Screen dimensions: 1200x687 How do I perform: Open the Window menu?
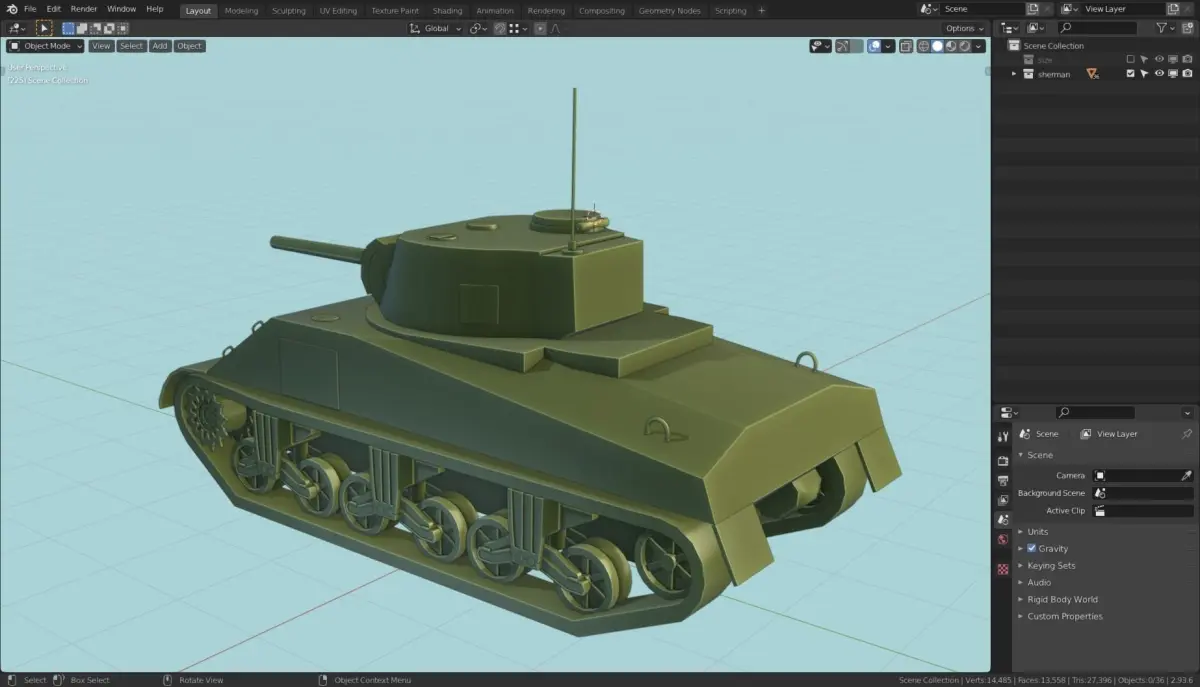[x=121, y=9]
